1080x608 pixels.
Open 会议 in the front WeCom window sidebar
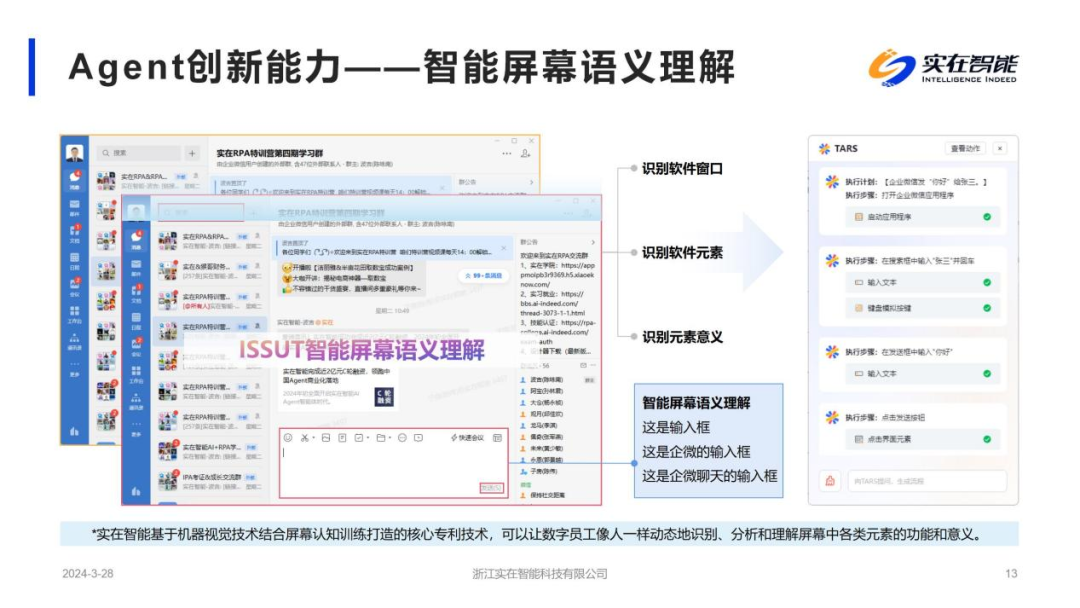pyautogui.click(x=136, y=346)
